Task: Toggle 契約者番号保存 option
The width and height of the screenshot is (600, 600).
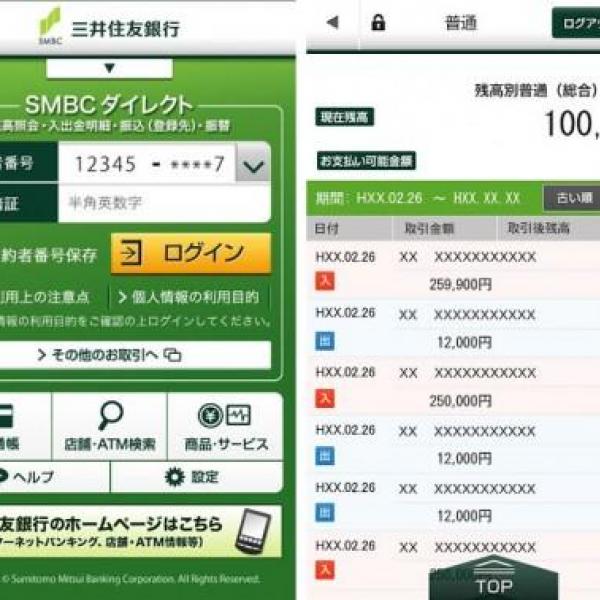Action: pyautogui.click(x=48, y=255)
